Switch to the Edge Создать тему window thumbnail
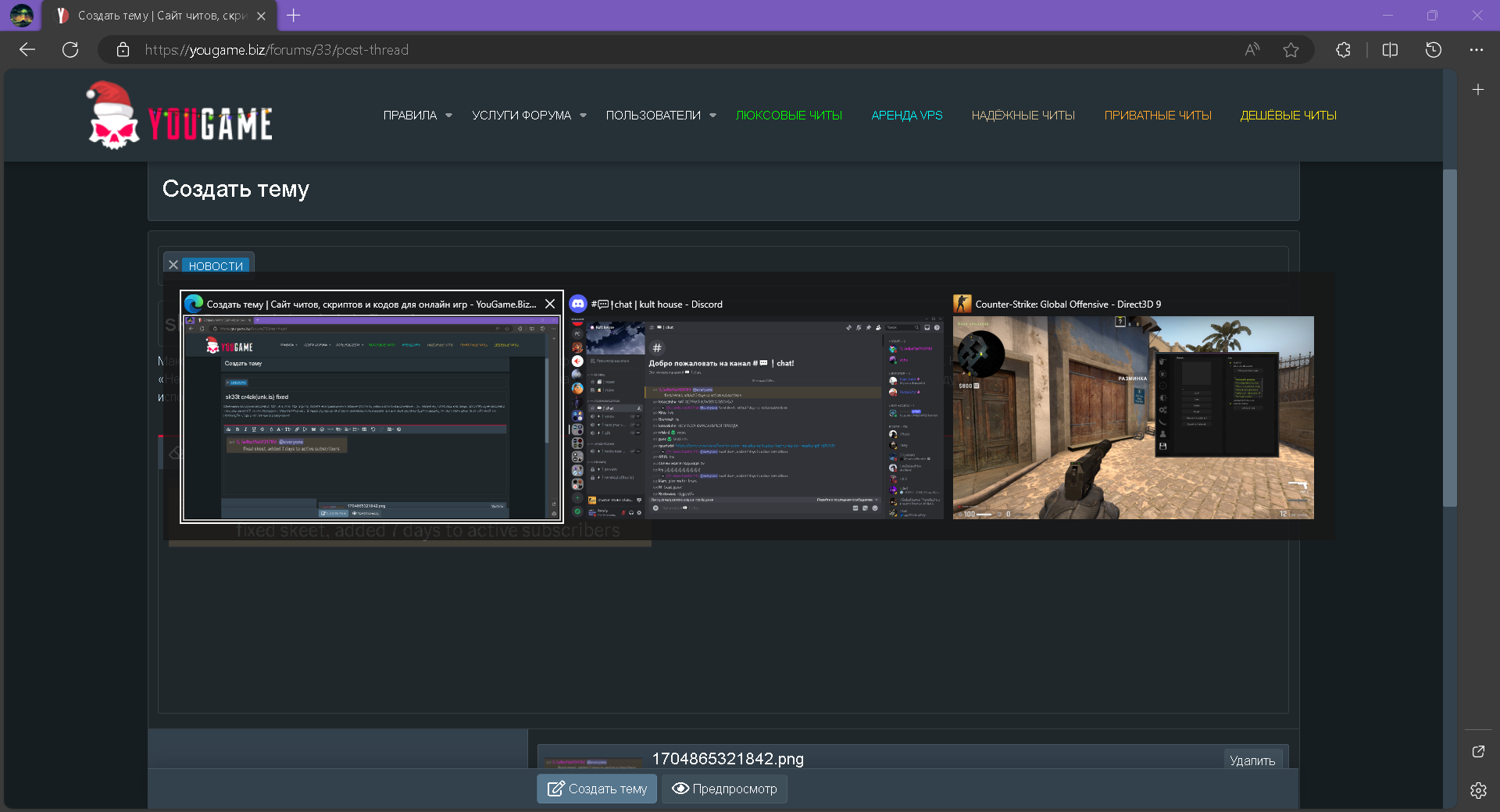This screenshot has height=812, width=1500. click(x=372, y=418)
